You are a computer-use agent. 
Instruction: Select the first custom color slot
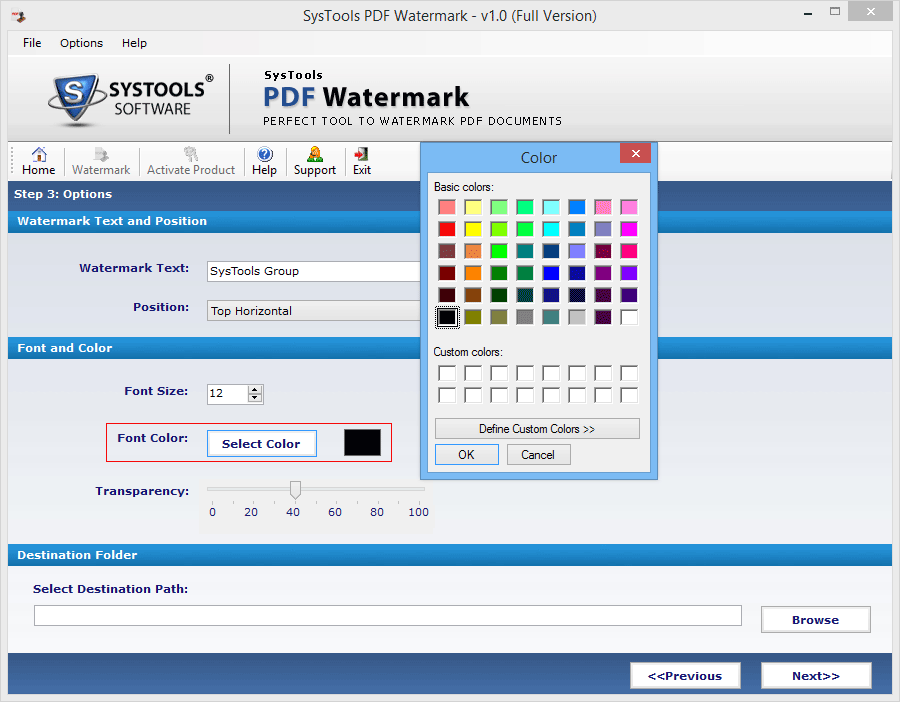447,373
